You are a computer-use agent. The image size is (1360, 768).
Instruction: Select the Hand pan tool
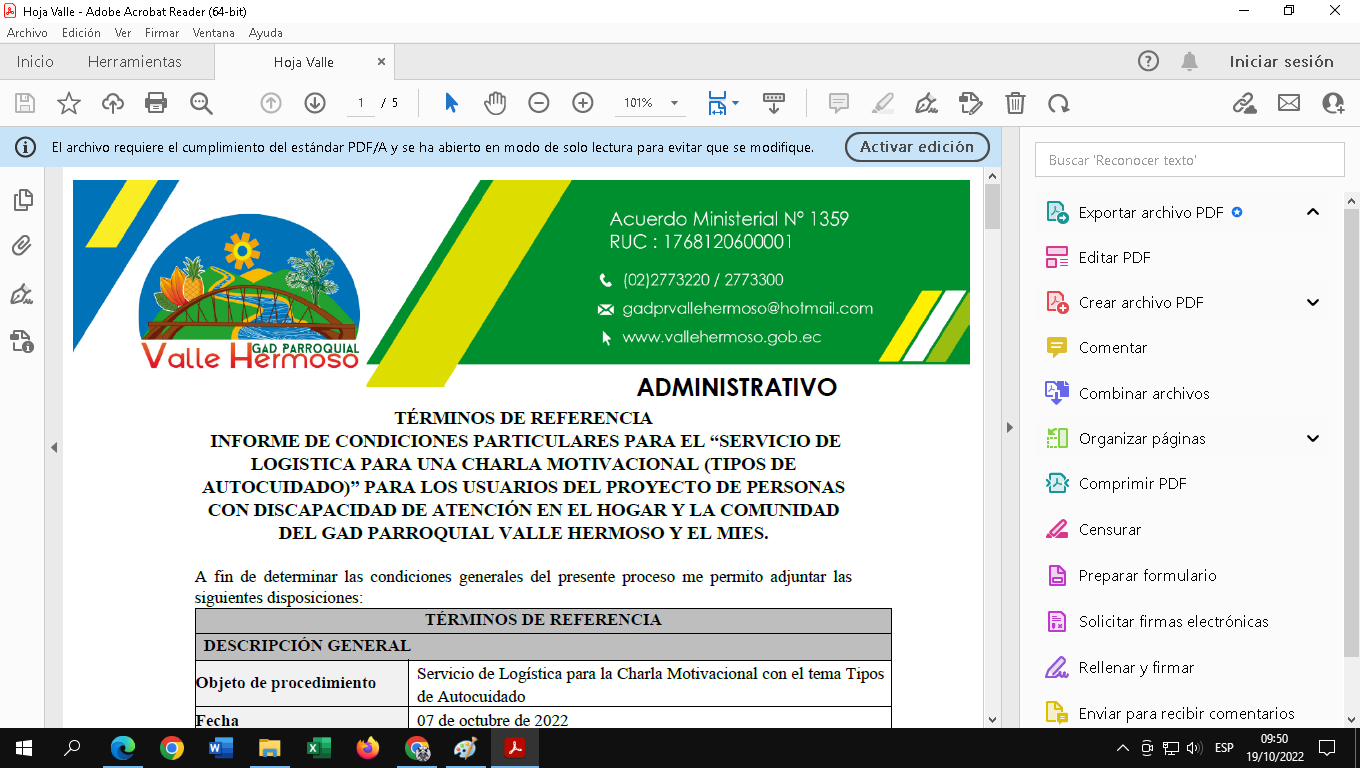click(x=495, y=103)
